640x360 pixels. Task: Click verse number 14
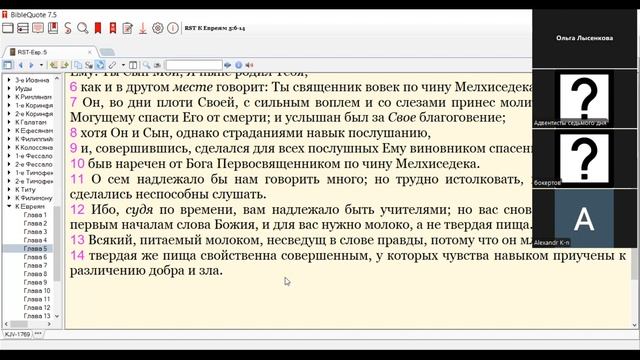(x=77, y=256)
